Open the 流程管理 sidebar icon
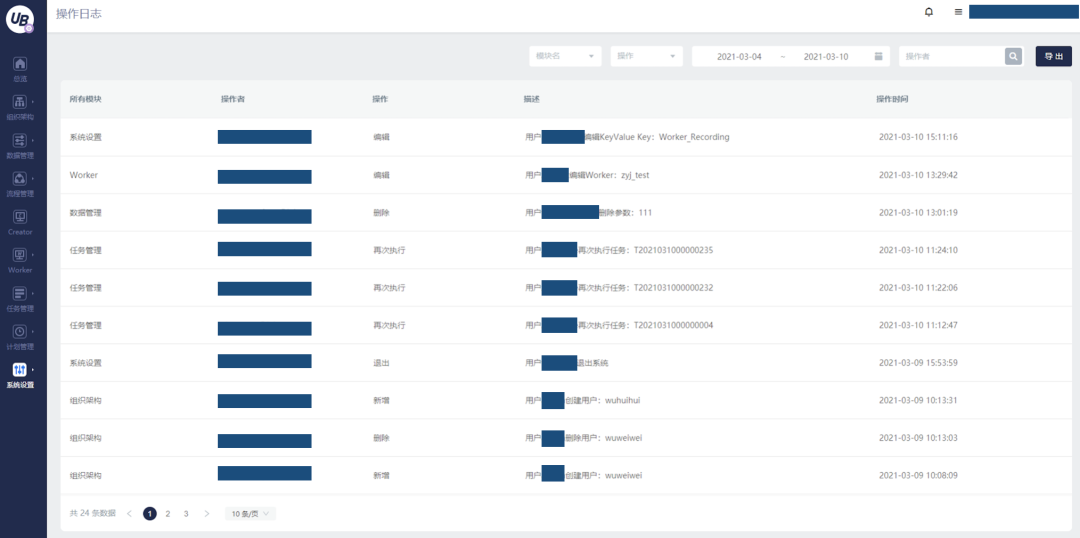The image size is (1080, 538). (21, 179)
